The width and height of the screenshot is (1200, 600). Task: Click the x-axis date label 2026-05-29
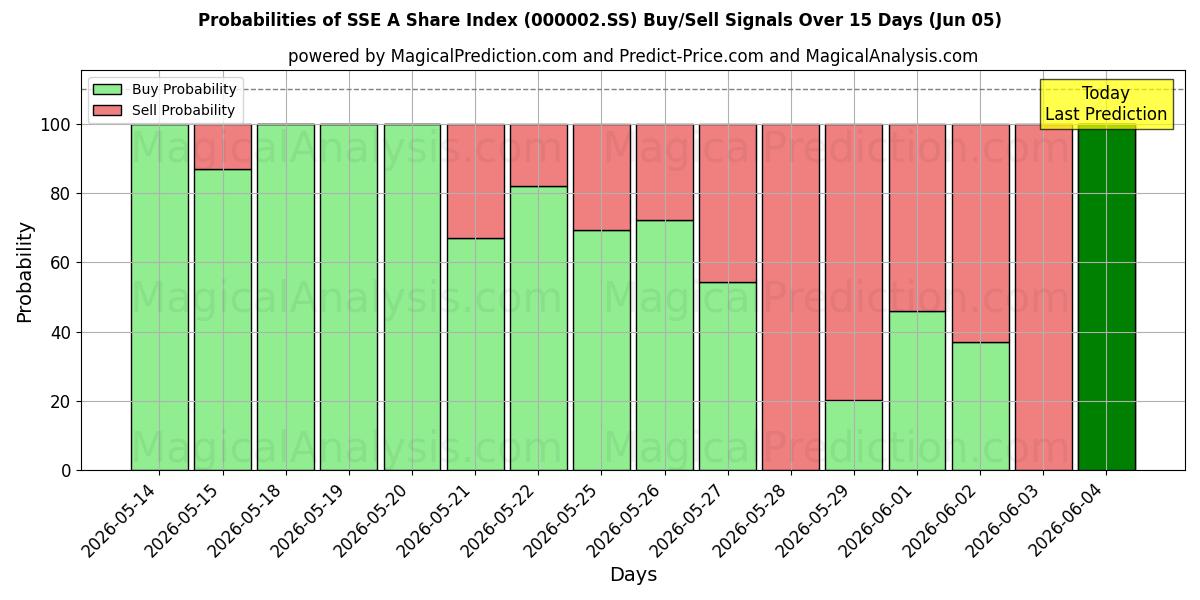[815, 518]
